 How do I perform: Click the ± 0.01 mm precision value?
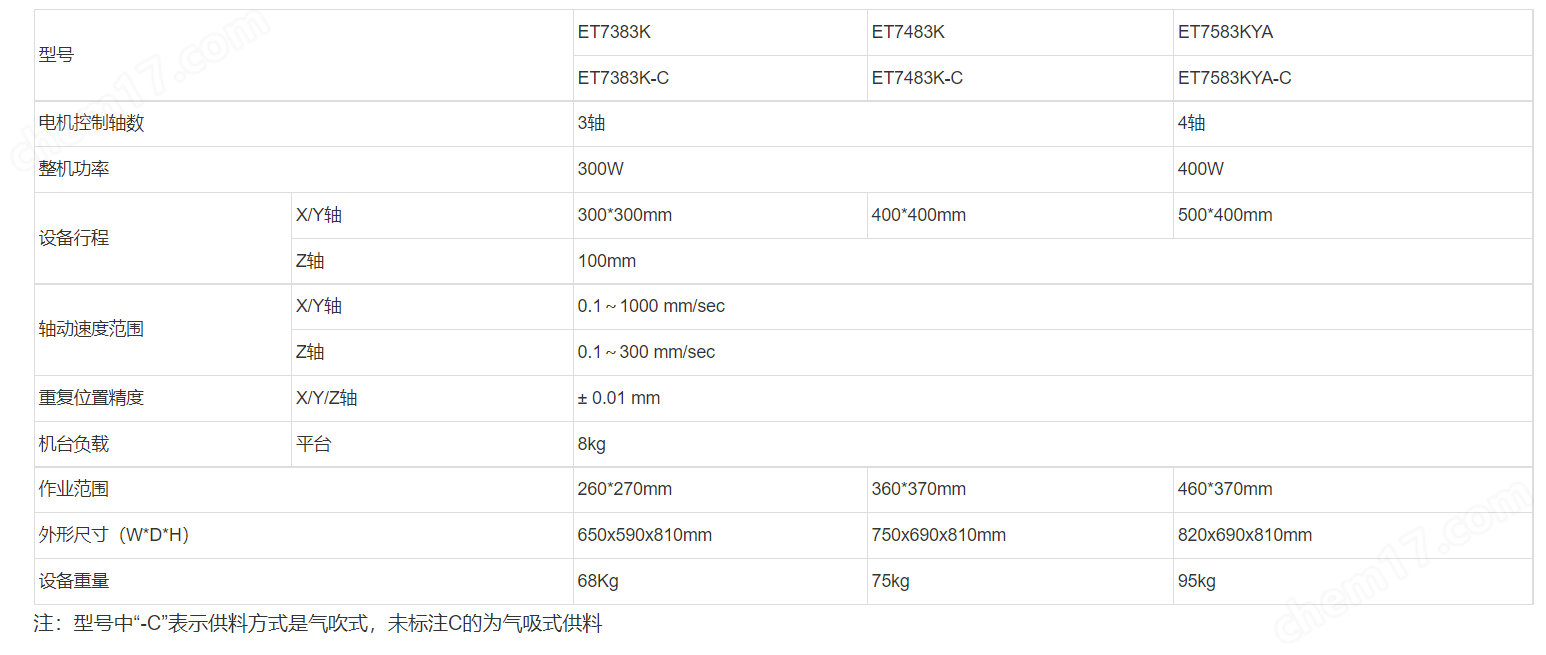(x=618, y=398)
